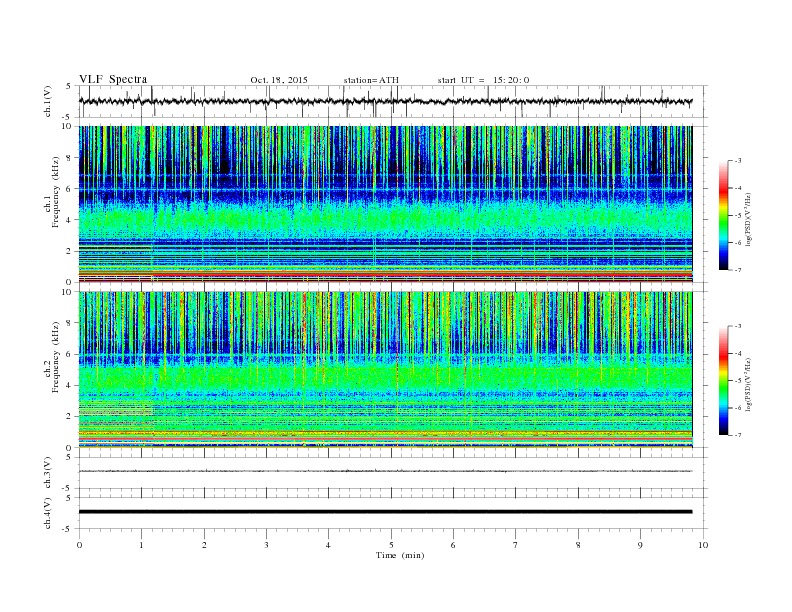Click time axis tick label "1"
Viewport: 792px width, 612px height.
141,545
